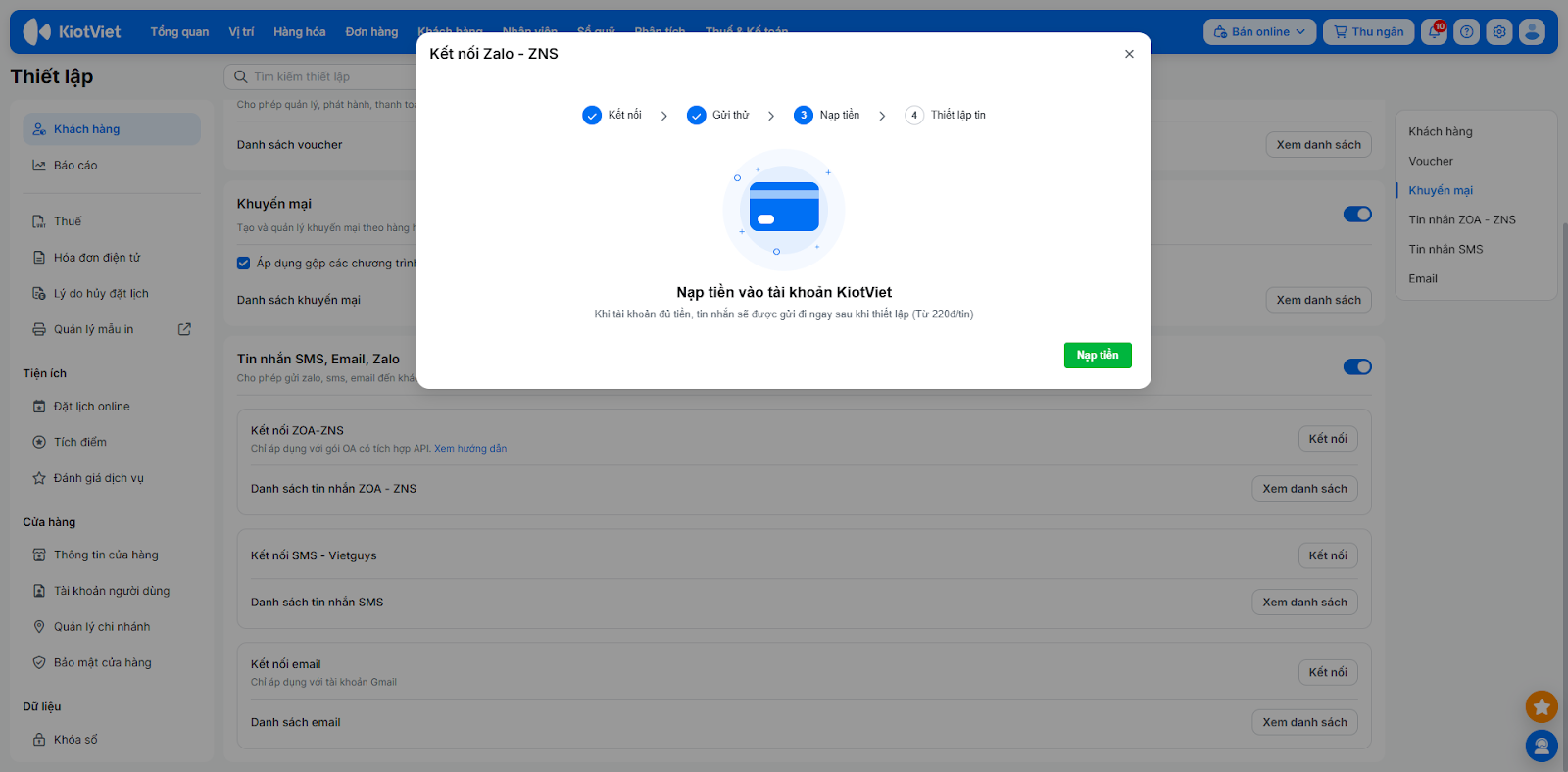Viewport: 1568px width, 772px height.
Task: Click the step 4 Thiết lập tin circle
Action: pos(914,116)
